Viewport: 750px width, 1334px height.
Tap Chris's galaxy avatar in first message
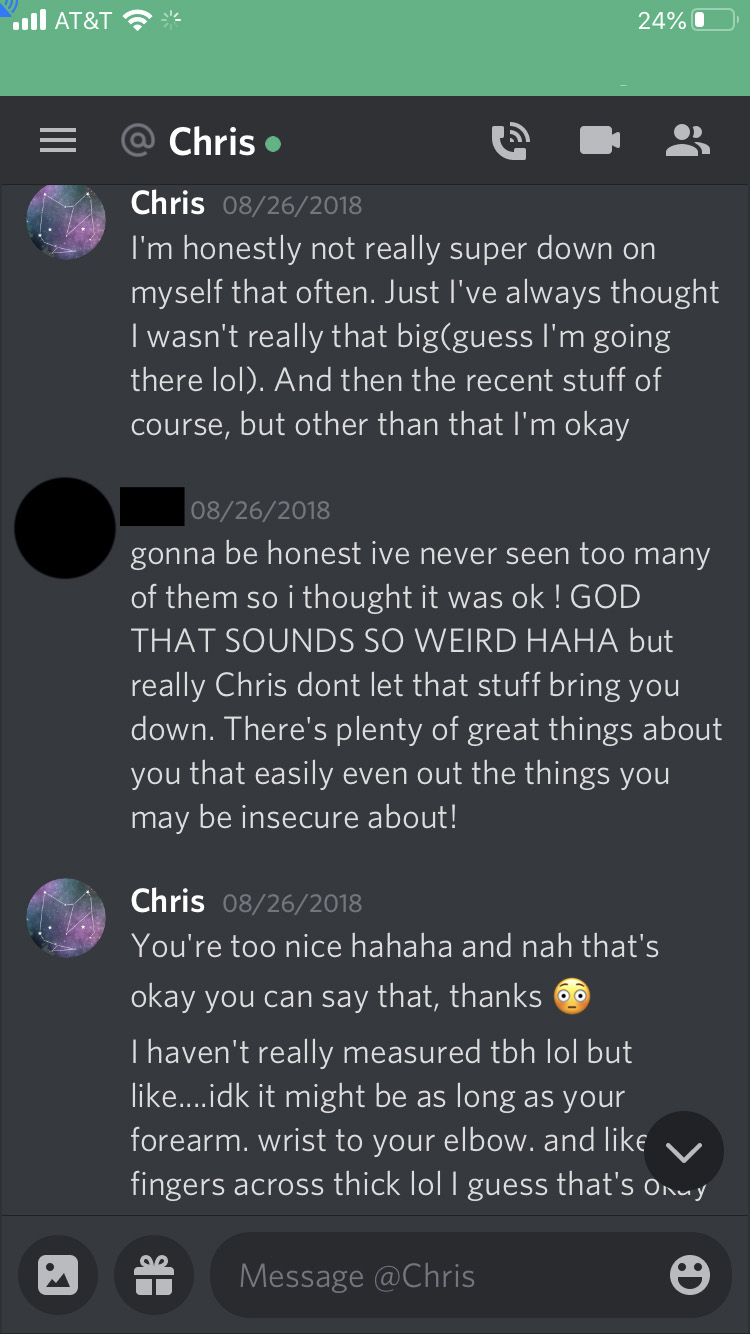66,221
